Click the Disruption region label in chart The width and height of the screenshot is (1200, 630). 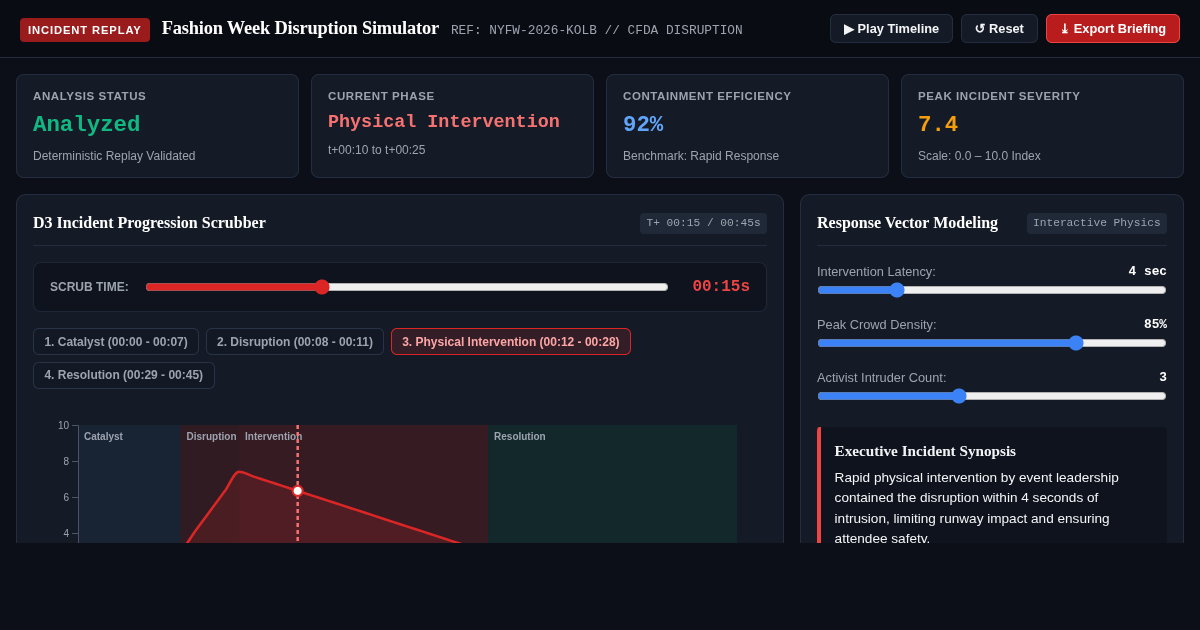point(211,437)
